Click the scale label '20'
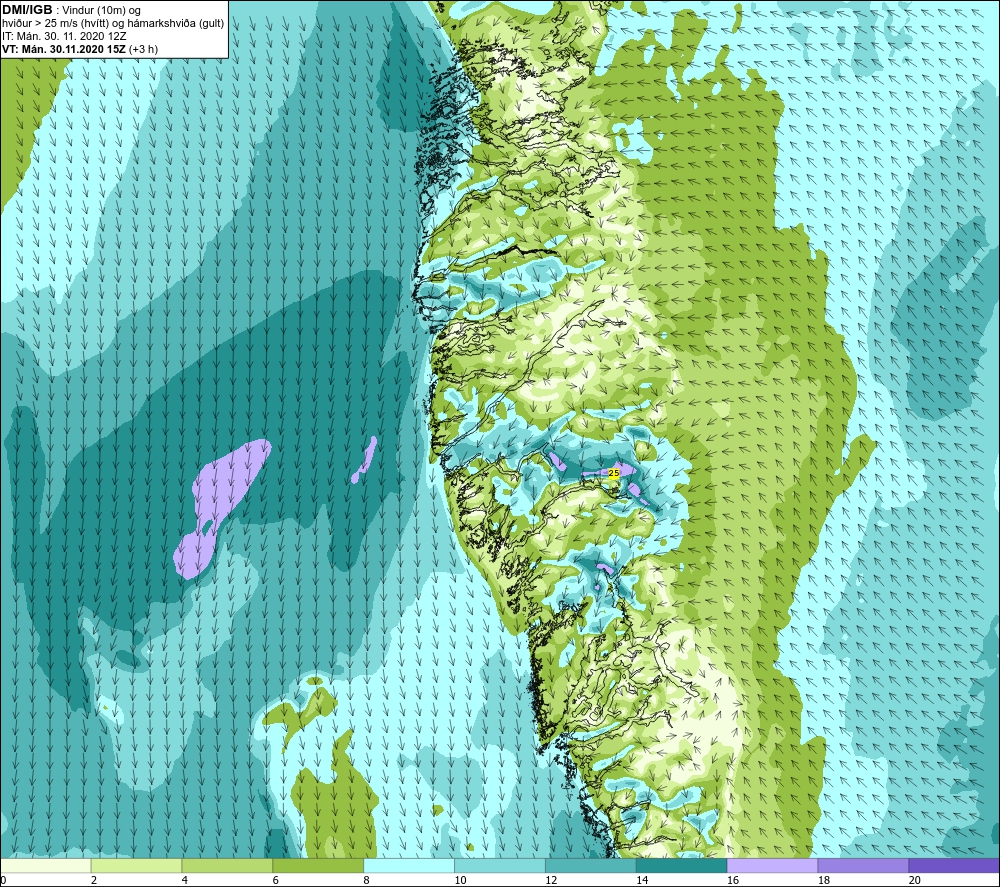1000x887 pixels. click(x=915, y=881)
